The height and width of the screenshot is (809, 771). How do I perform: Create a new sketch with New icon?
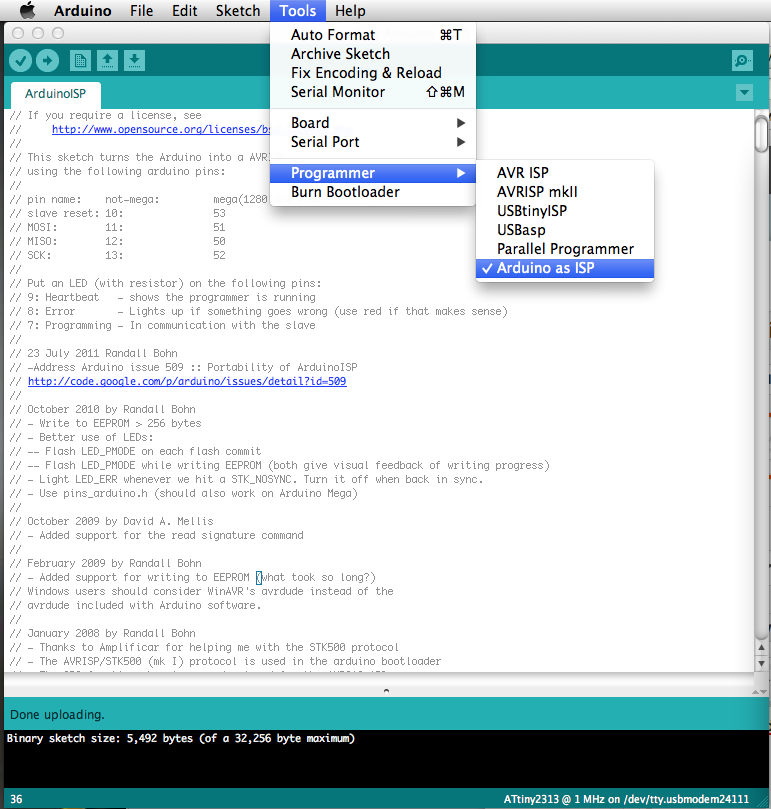click(80, 60)
